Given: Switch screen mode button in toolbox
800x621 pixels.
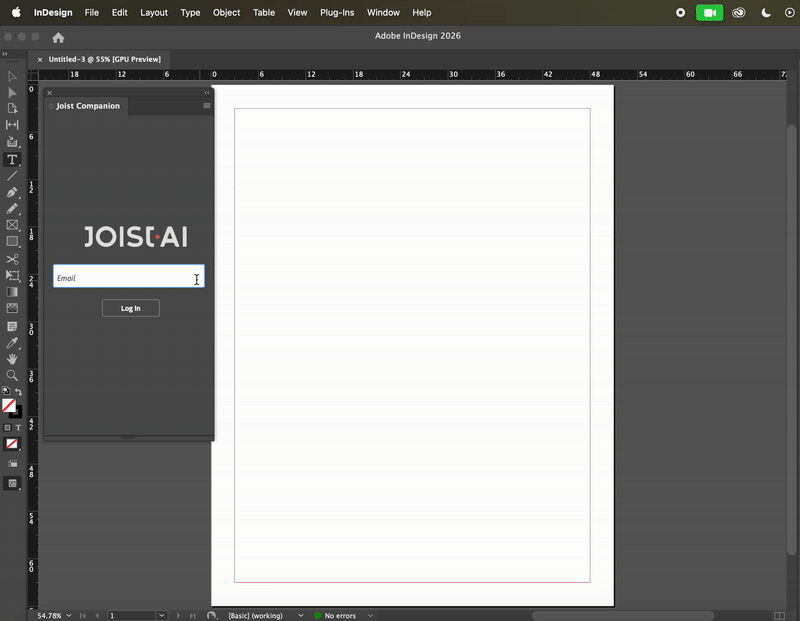Looking at the screenshot, I should click(x=12, y=483).
